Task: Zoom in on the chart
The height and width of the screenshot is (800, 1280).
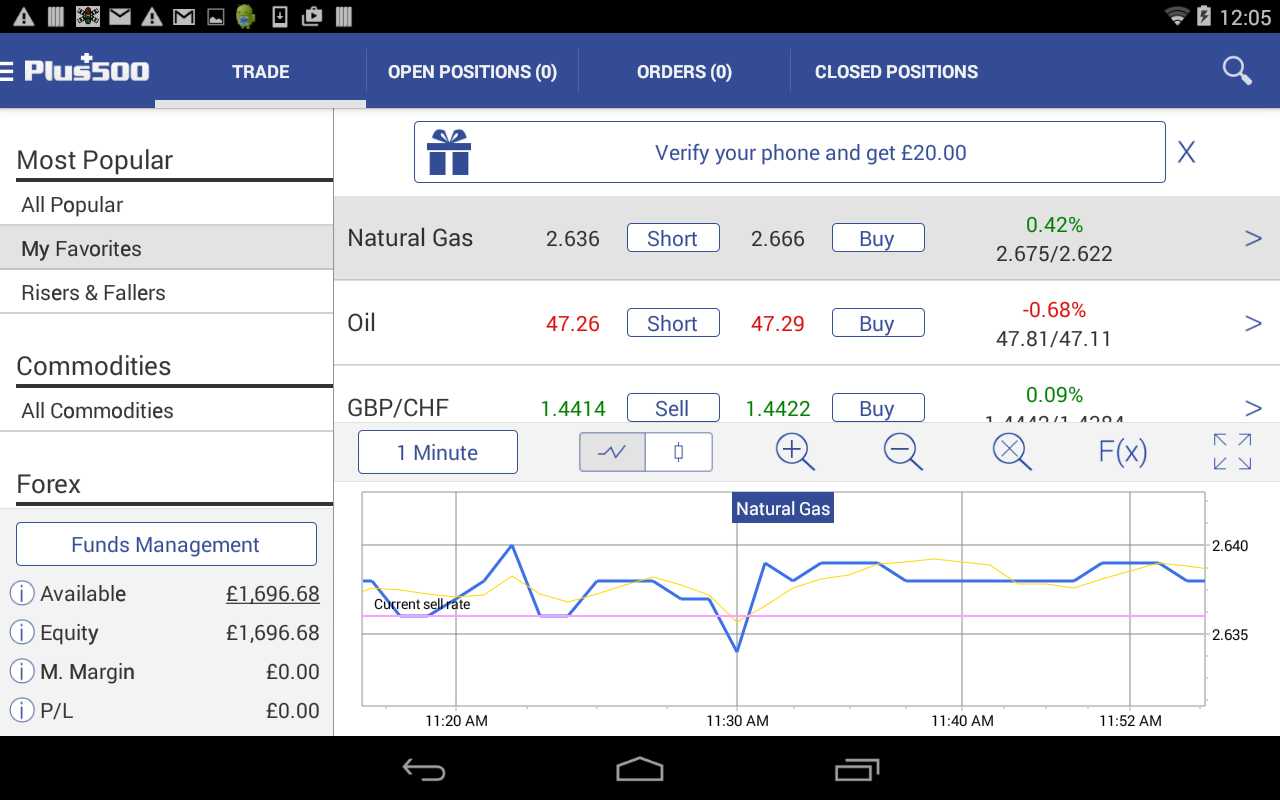Action: pos(795,452)
